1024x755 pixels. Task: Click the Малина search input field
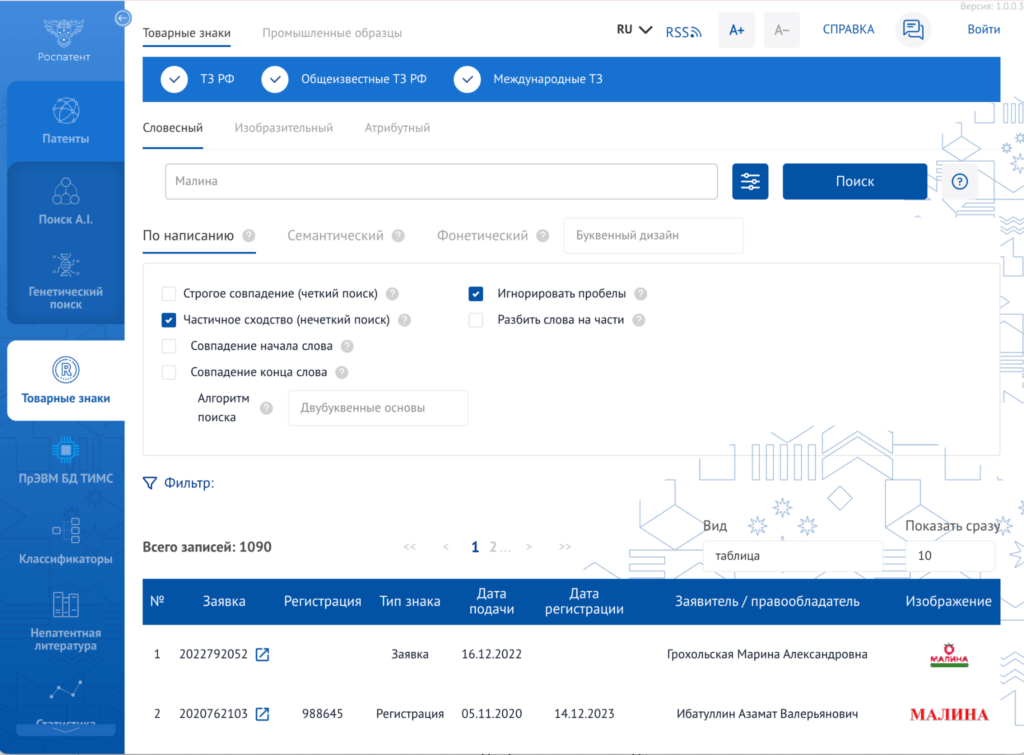pos(441,182)
